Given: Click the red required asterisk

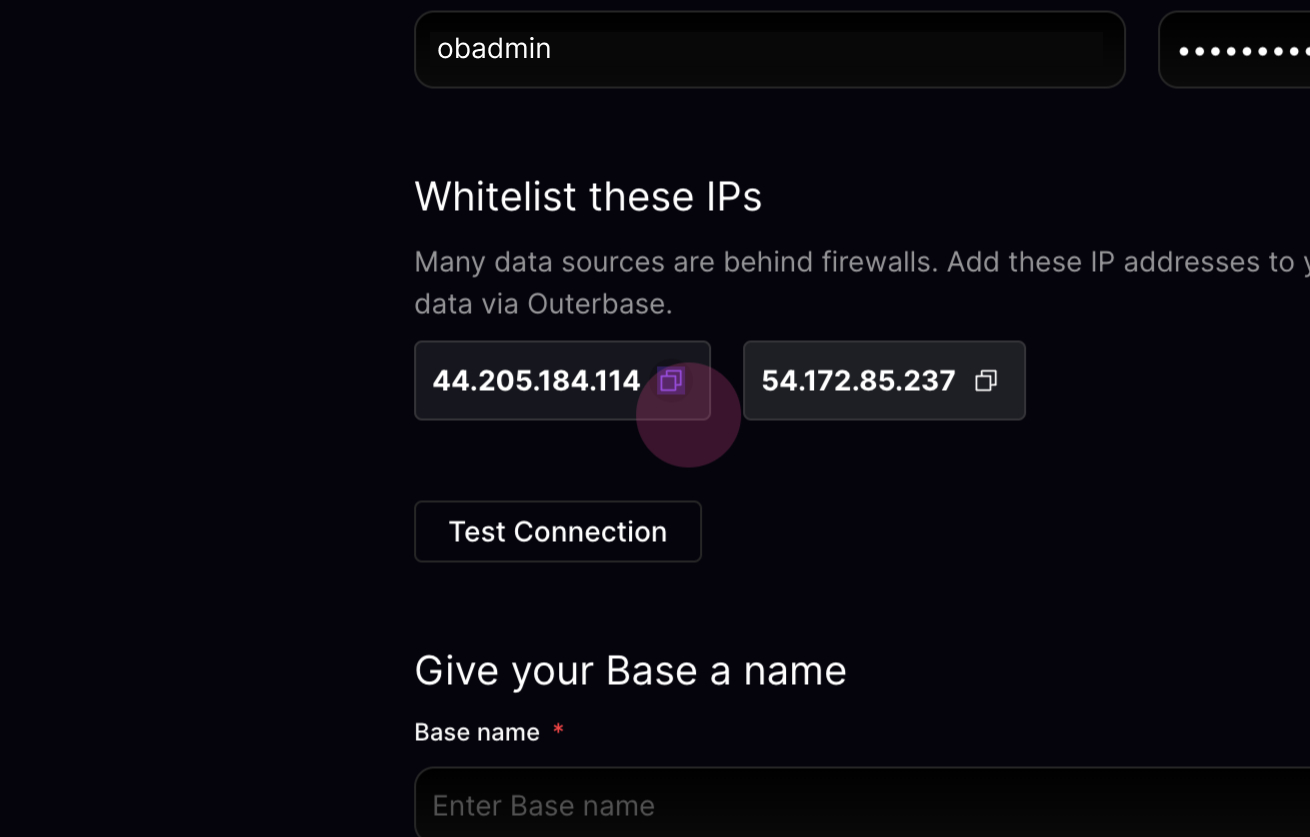Looking at the screenshot, I should [x=558, y=730].
